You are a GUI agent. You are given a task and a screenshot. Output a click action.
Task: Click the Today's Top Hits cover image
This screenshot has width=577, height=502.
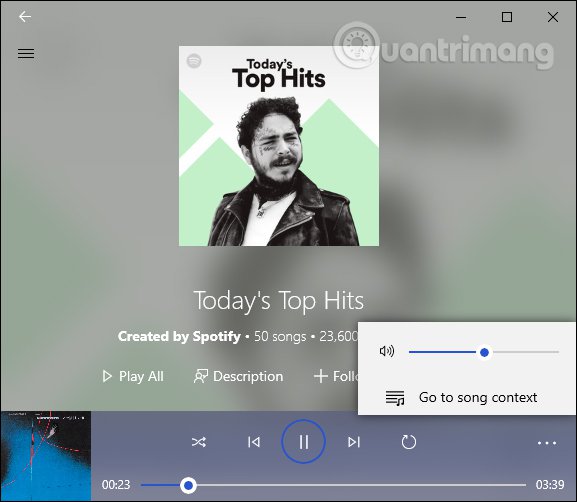coord(279,146)
